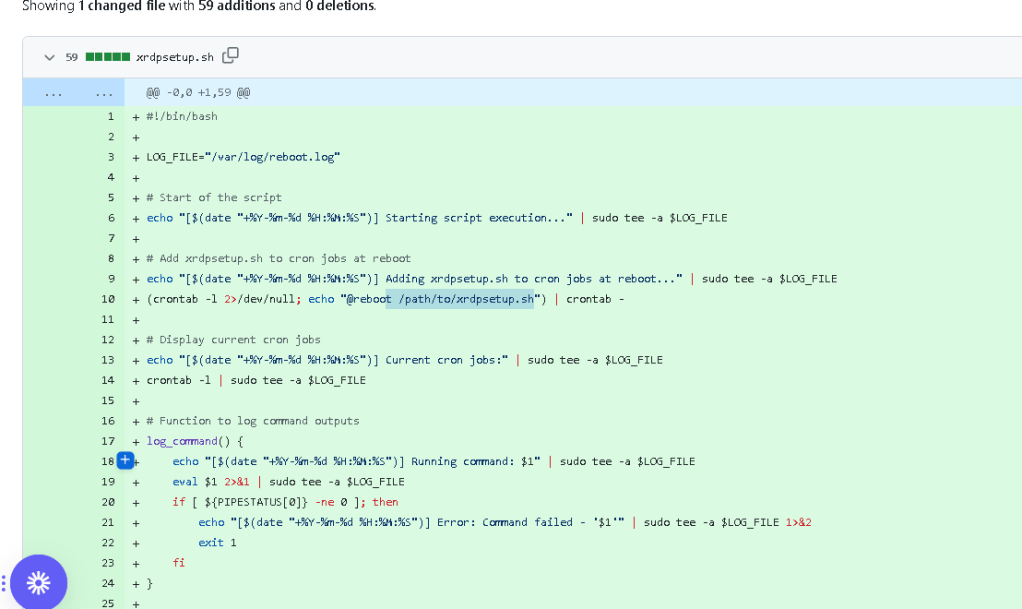Click the xrdpsetup.sh filename link
This screenshot has height=609, width=1022.
(x=175, y=57)
